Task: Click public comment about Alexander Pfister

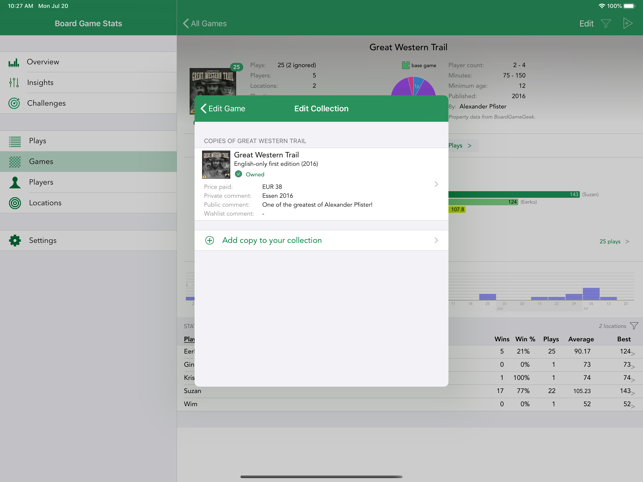Action: [317, 205]
